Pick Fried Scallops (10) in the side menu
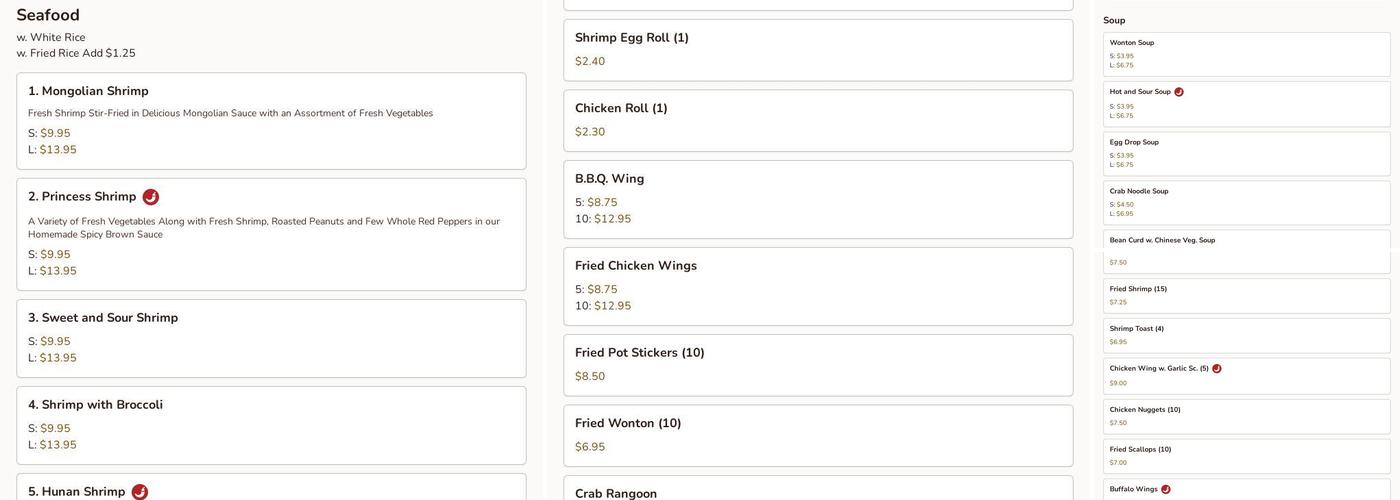Image resolution: width=1400 pixels, height=500 pixels. (1246, 456)
